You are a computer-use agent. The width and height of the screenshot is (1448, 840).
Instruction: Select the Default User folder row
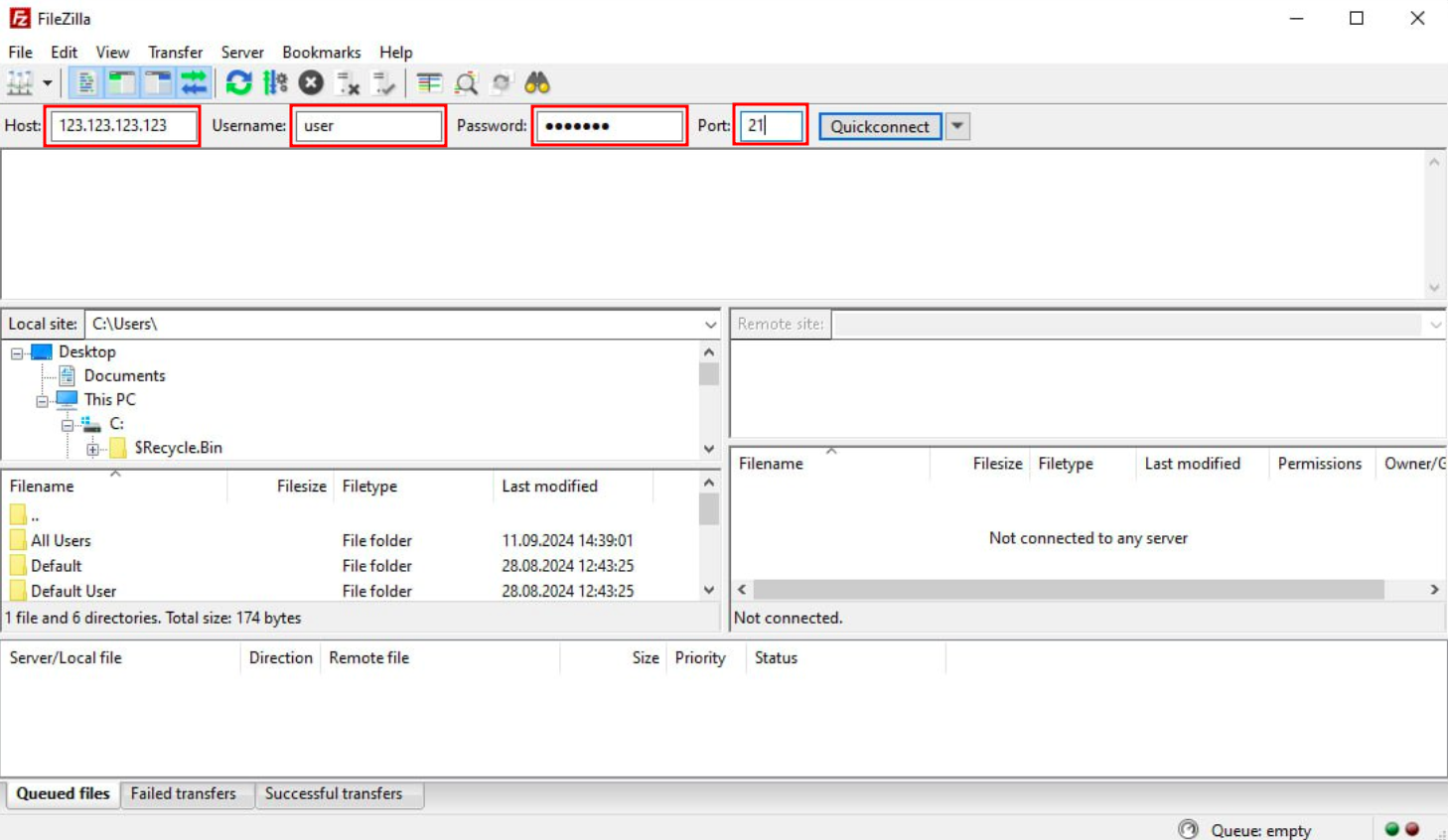[350, 592]
